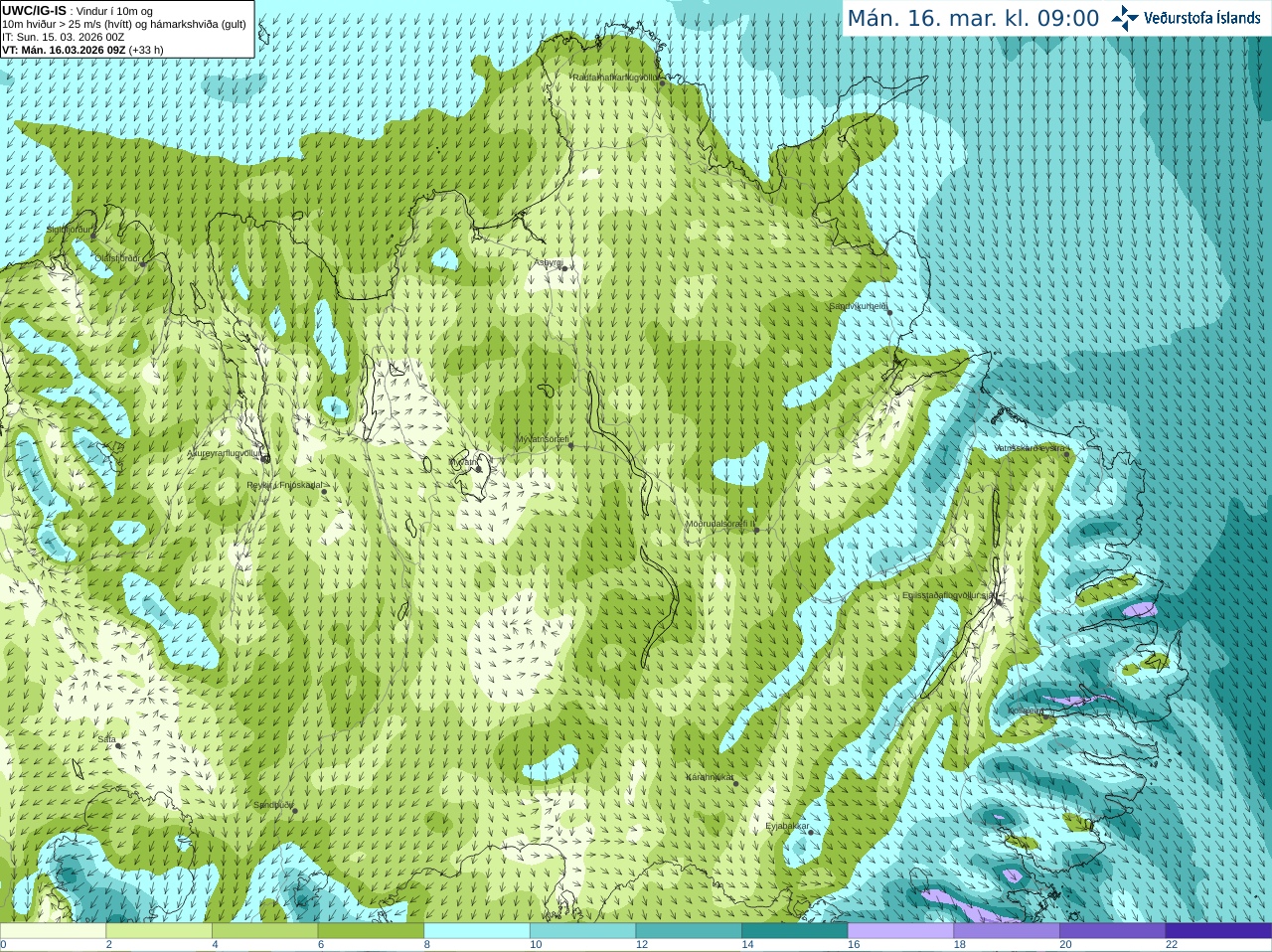
Task: Click the 'Mývatnsöræfi' label text
Action: coord(542,439)
